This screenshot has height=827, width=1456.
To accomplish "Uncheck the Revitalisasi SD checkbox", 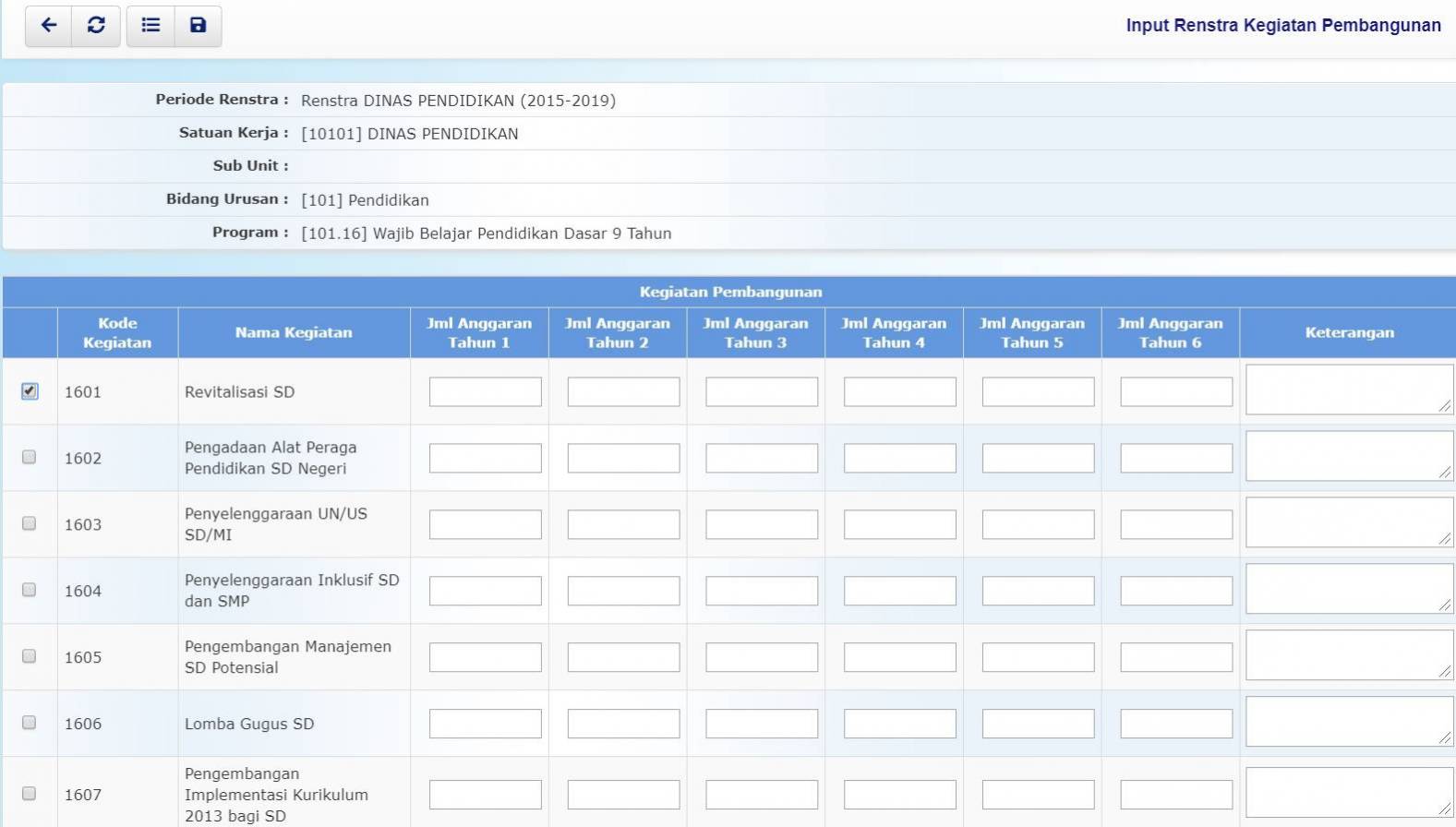I will [30, 391].
